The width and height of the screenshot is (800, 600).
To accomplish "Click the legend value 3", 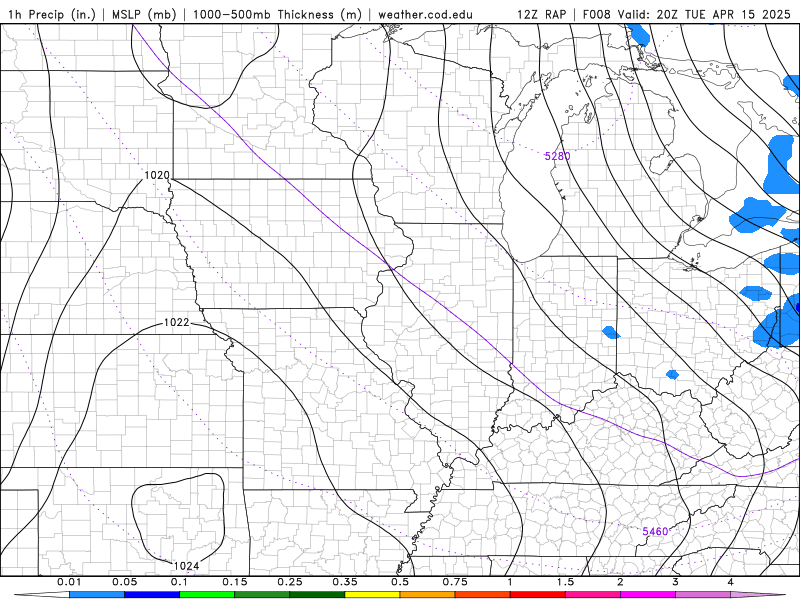I will [676, 582].
